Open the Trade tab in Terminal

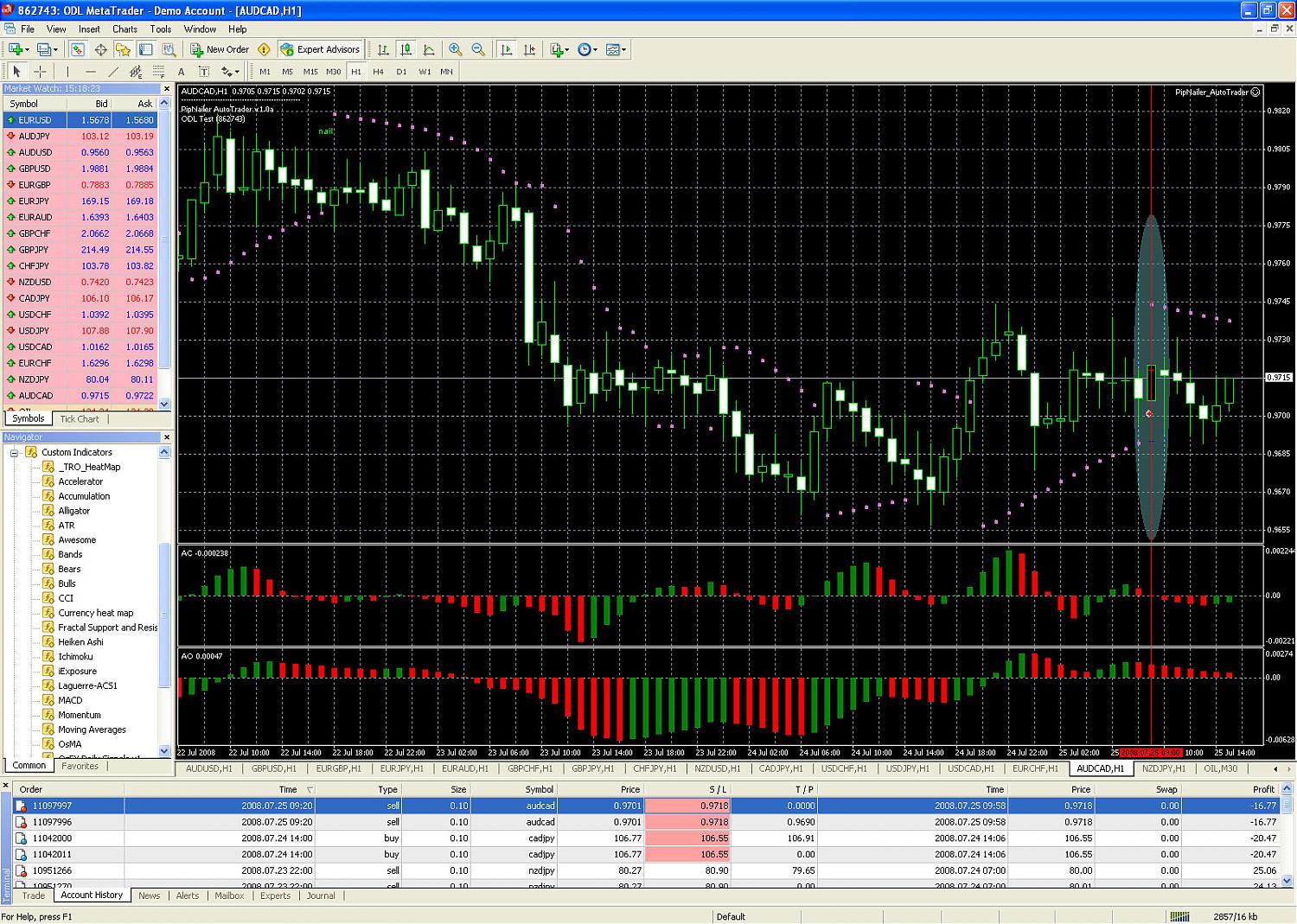coord(33,895)
